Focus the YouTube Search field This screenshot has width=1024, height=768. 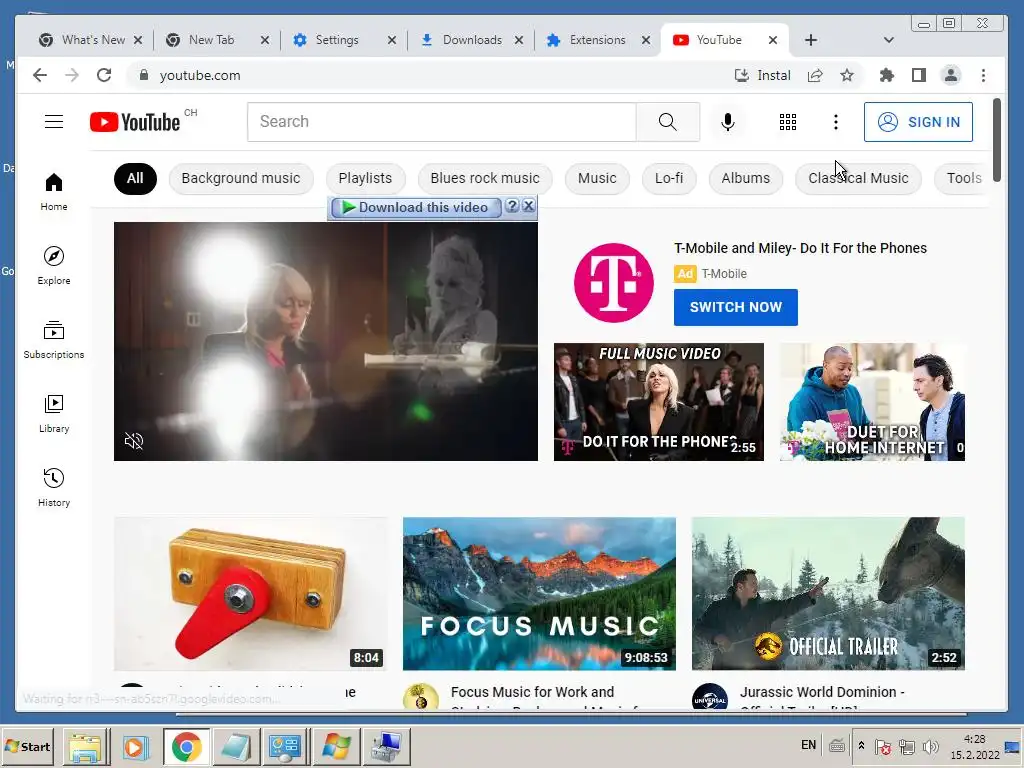[x=441, y=121]
